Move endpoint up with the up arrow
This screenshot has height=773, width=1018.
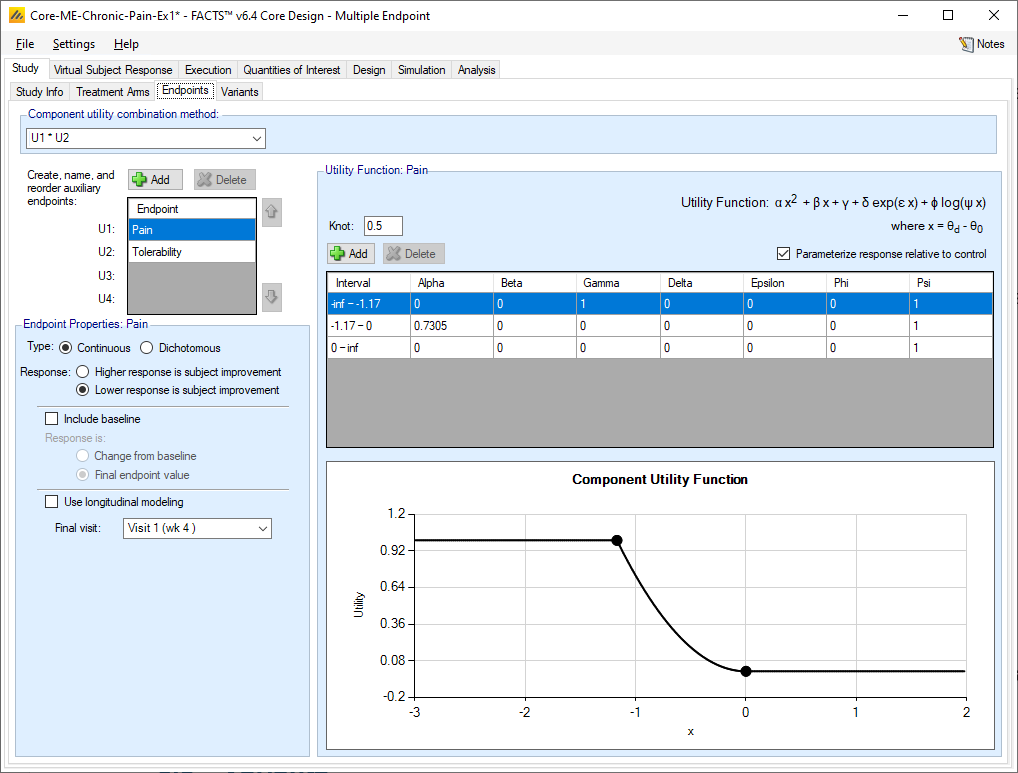(x=271, y=212)
